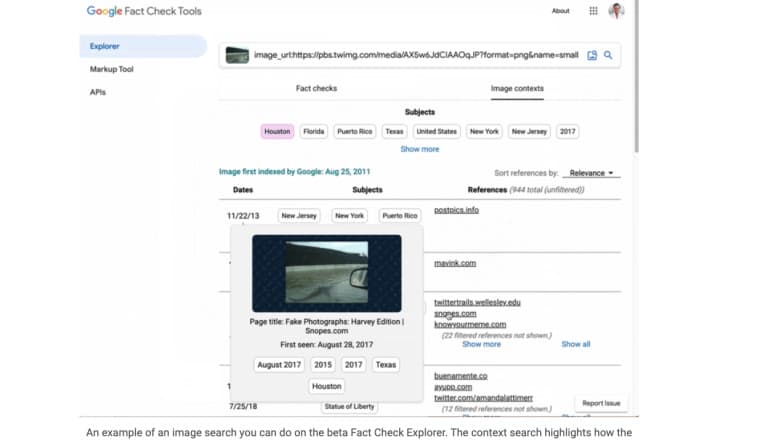760x443 pixels.
Task: Click the image upload icon in search bar
Action: [x=592, y=55]
